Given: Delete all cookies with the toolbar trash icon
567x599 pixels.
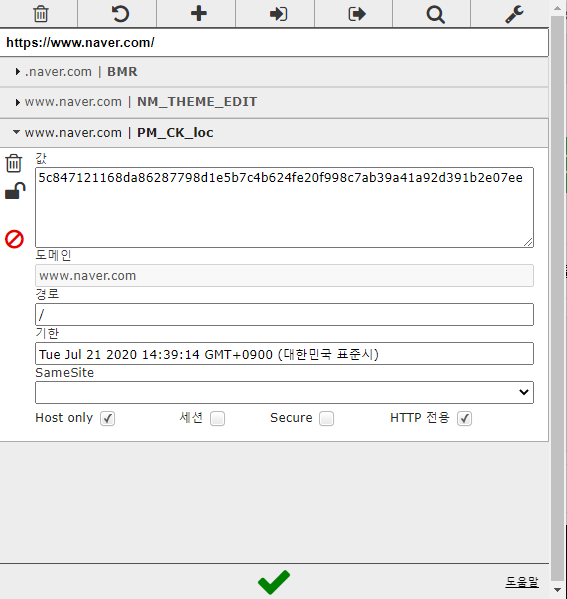Looking at the screenshot, I should [x=40, y=14].
